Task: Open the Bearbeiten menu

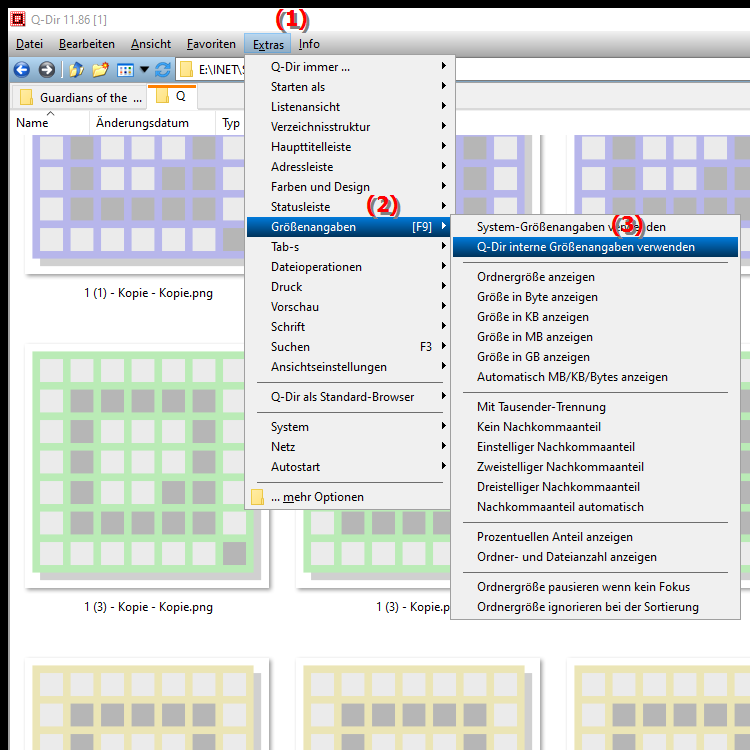Action: click(x=87, y=44)
